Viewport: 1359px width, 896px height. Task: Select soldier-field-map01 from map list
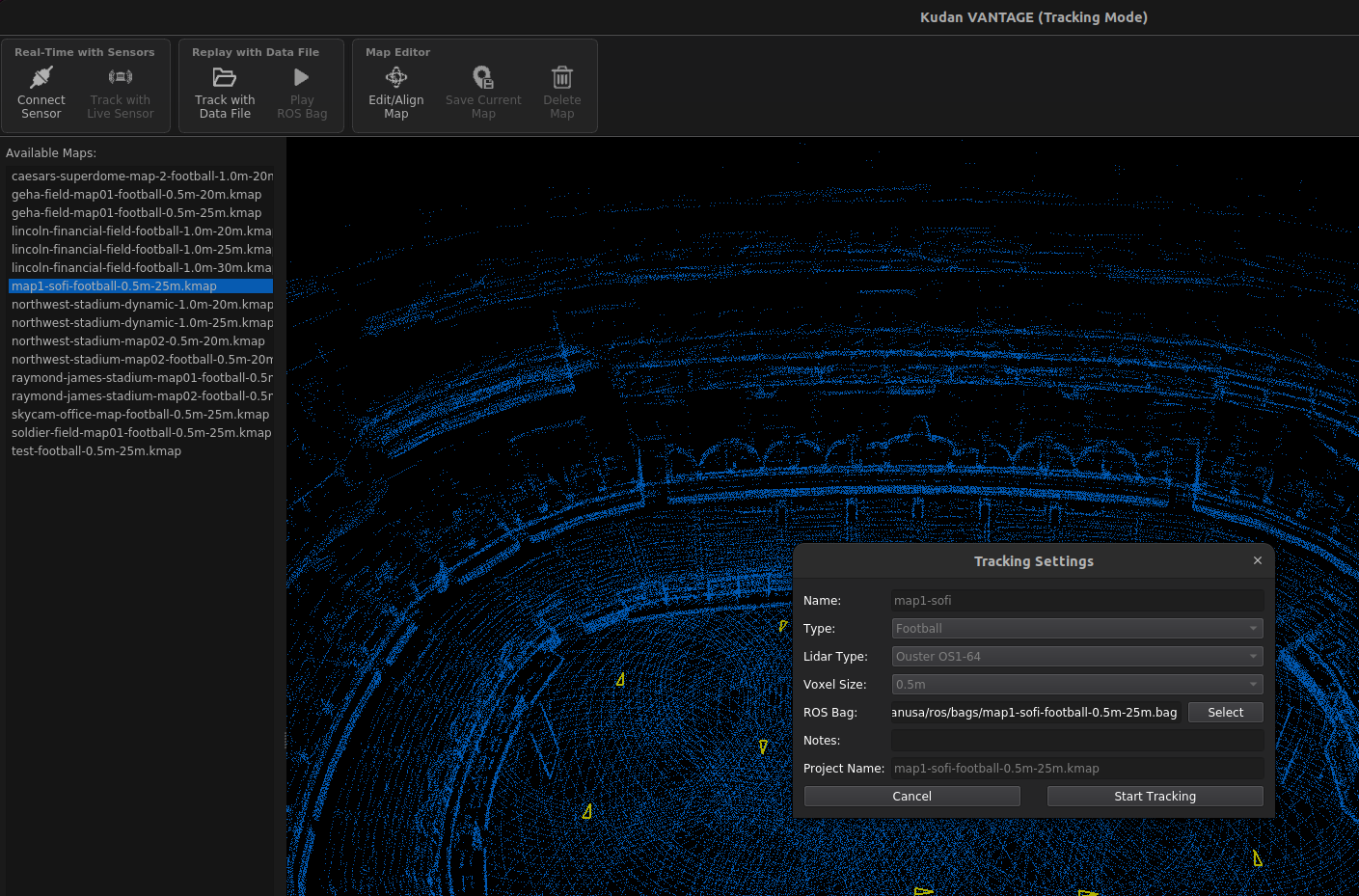coord(141,433)
